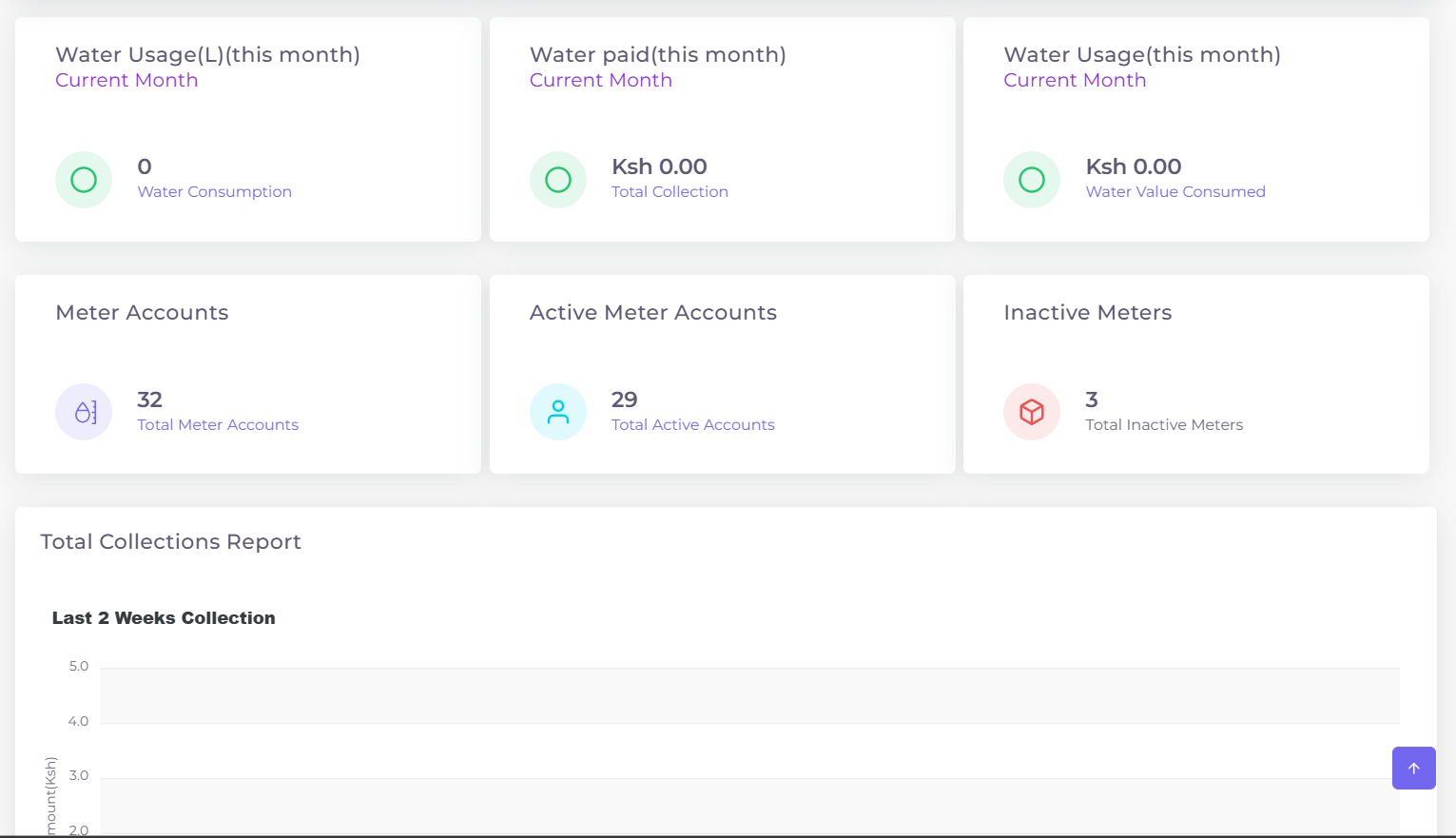Click the Last 2 Weeks Collection chart title
Screen dimensions: 1456x838
[164, 617]
